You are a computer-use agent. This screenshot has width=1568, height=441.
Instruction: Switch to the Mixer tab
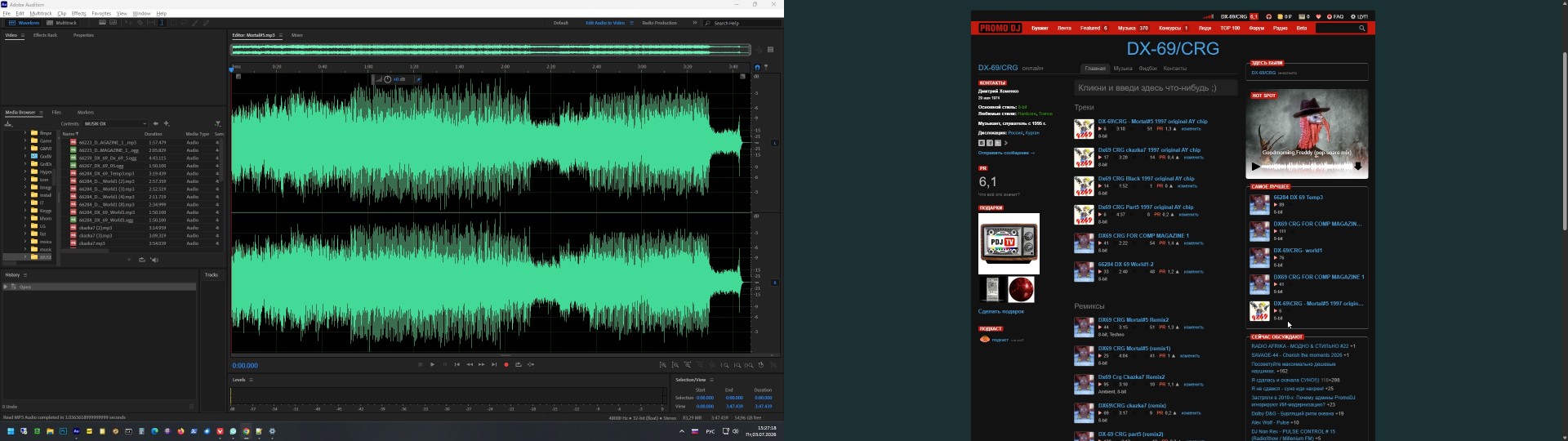tap(297, 35)
